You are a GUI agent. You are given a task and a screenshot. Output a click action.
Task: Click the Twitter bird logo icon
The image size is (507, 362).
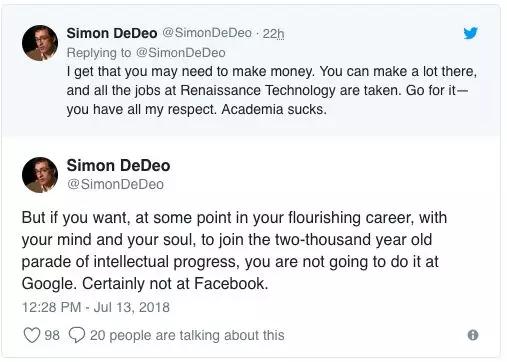coord(470,33)
